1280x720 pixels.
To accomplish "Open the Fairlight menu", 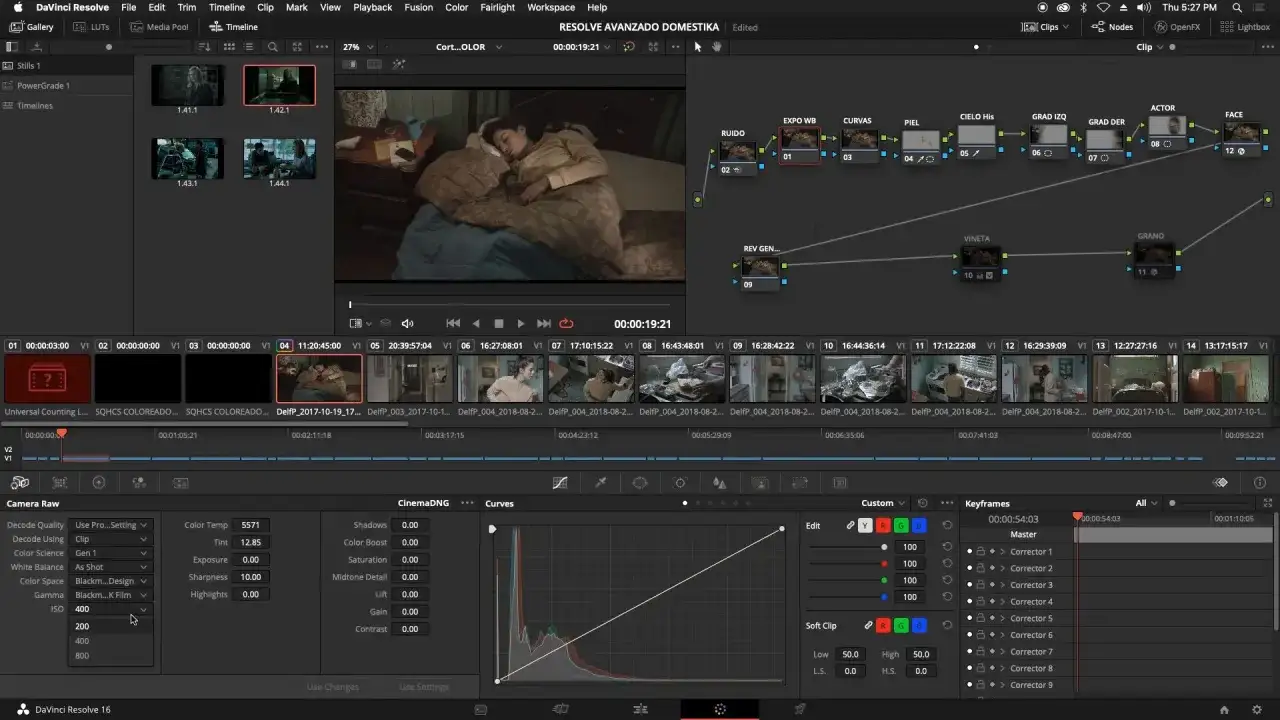I will click(497, 7).
